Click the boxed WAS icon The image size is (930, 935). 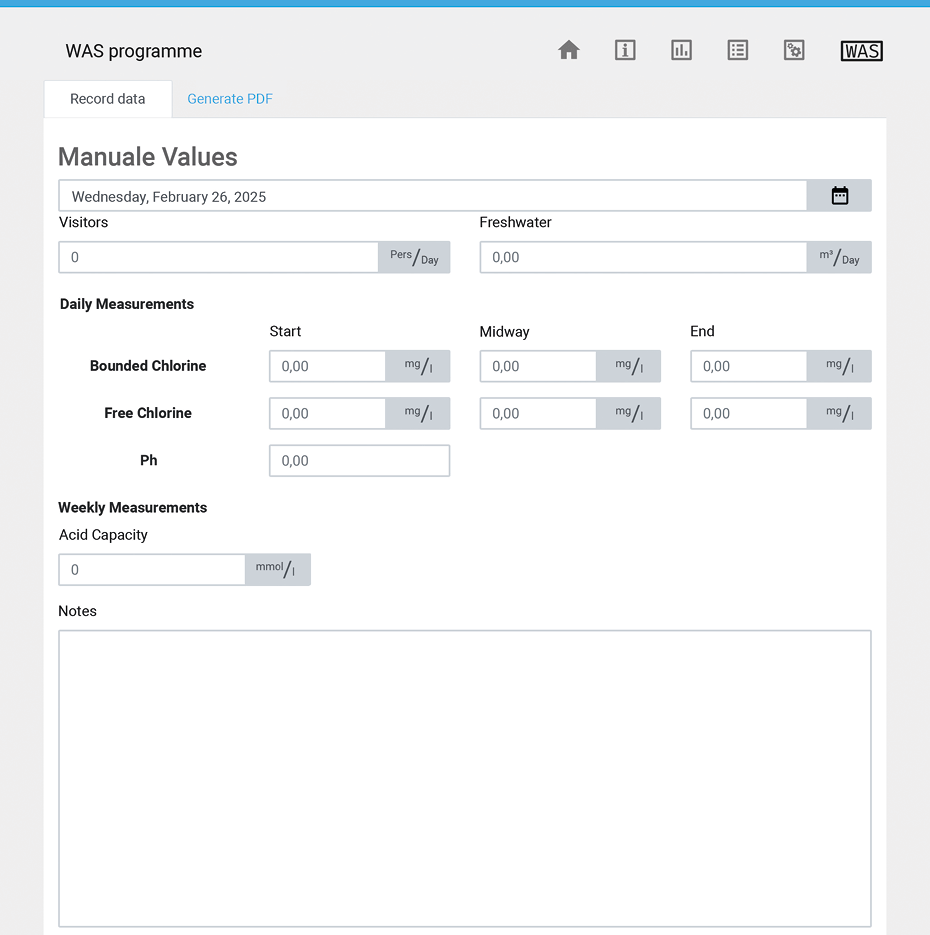(861, 51)
